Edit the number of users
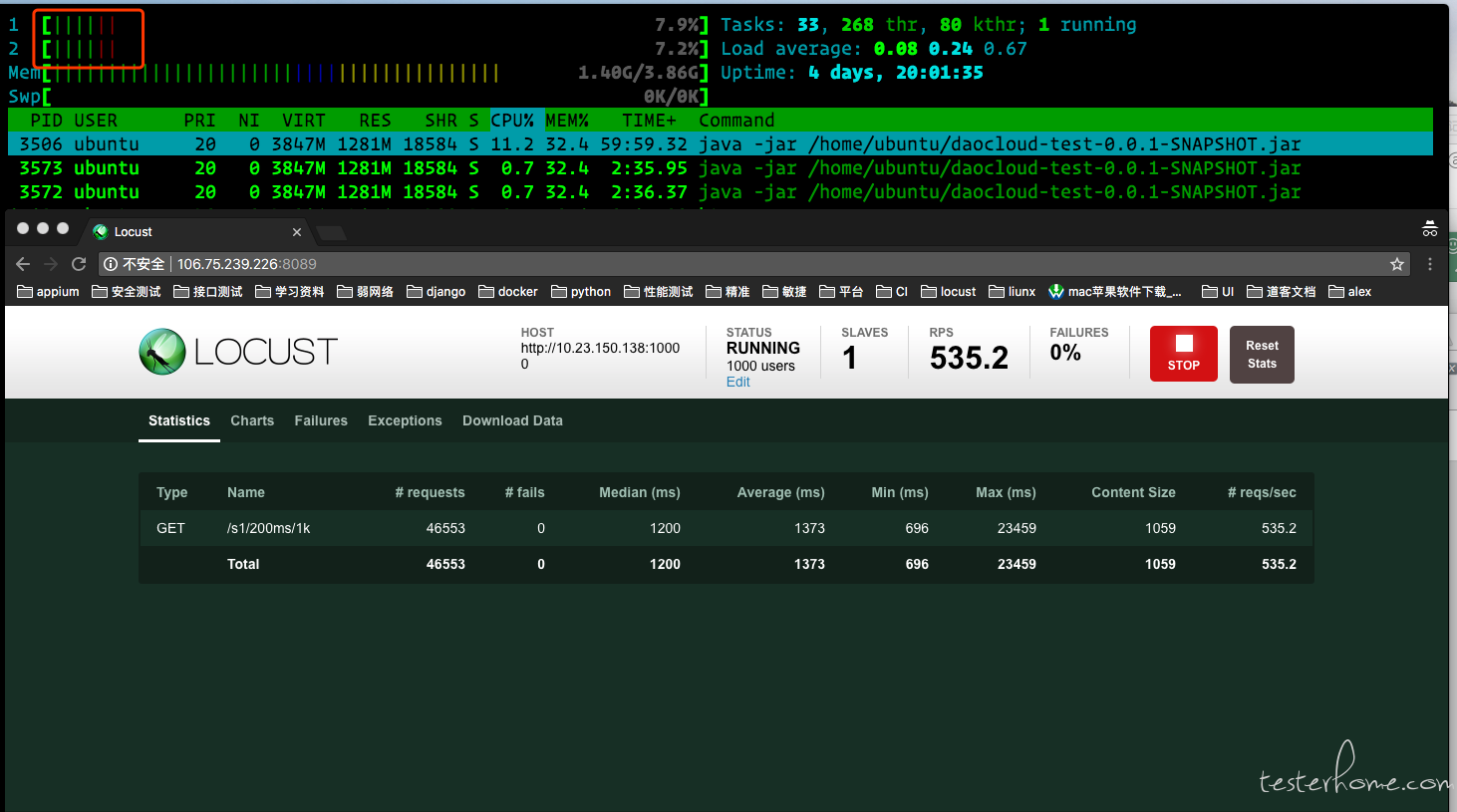 738,383
